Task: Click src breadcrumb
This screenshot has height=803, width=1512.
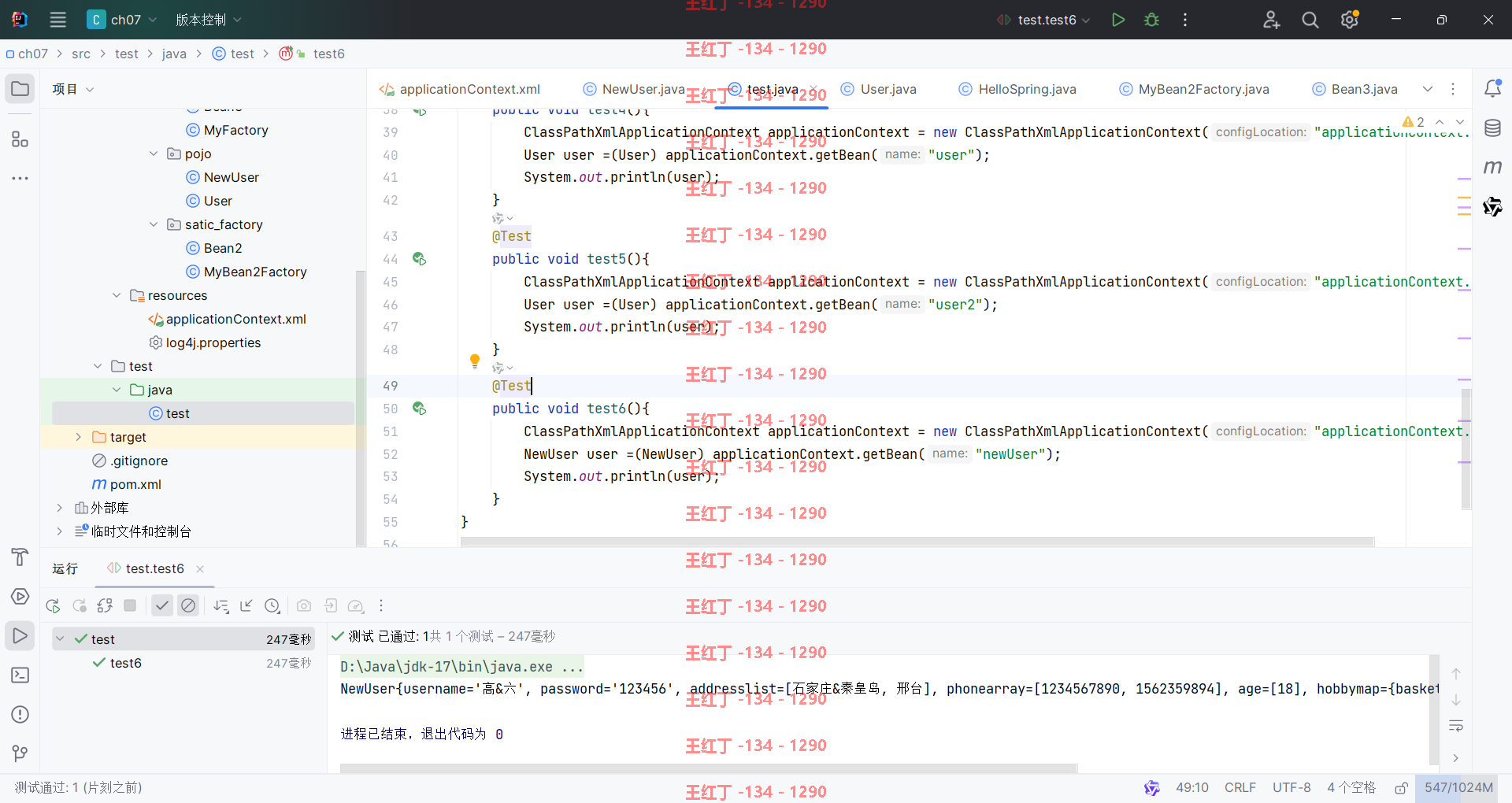Action: click(81, 54)
